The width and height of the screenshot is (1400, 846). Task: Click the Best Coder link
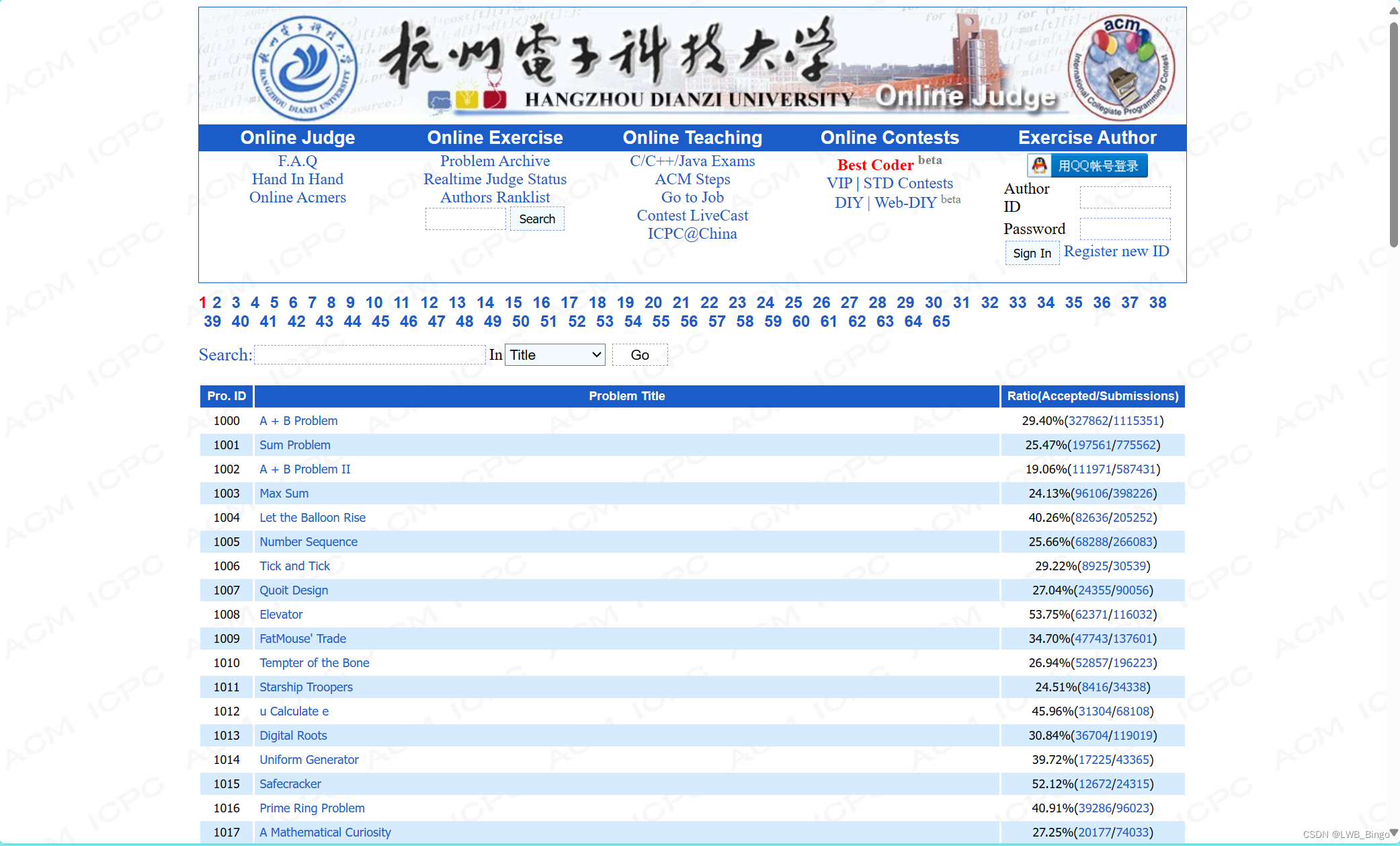click(x=875, y=165)
